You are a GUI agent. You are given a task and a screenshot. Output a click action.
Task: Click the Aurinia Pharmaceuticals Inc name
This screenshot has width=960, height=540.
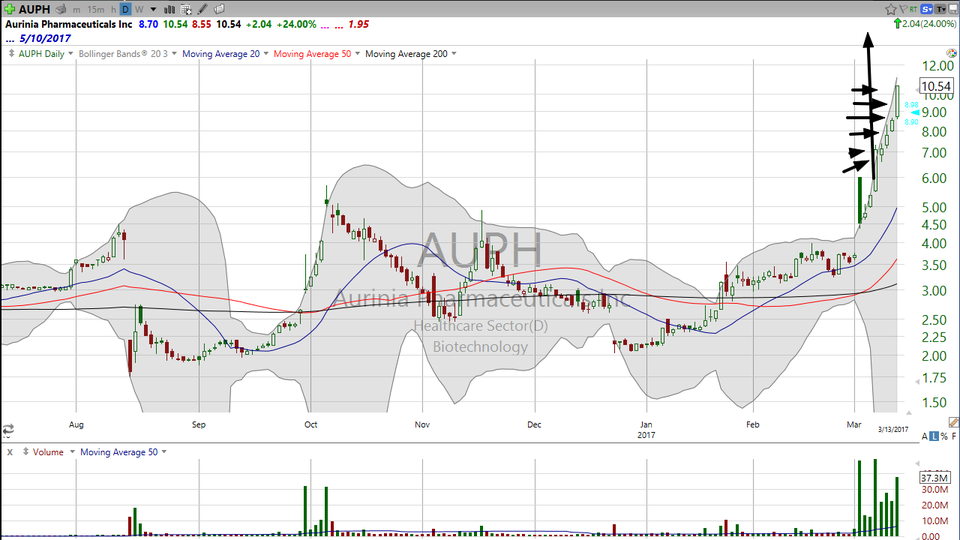[69, 24]
